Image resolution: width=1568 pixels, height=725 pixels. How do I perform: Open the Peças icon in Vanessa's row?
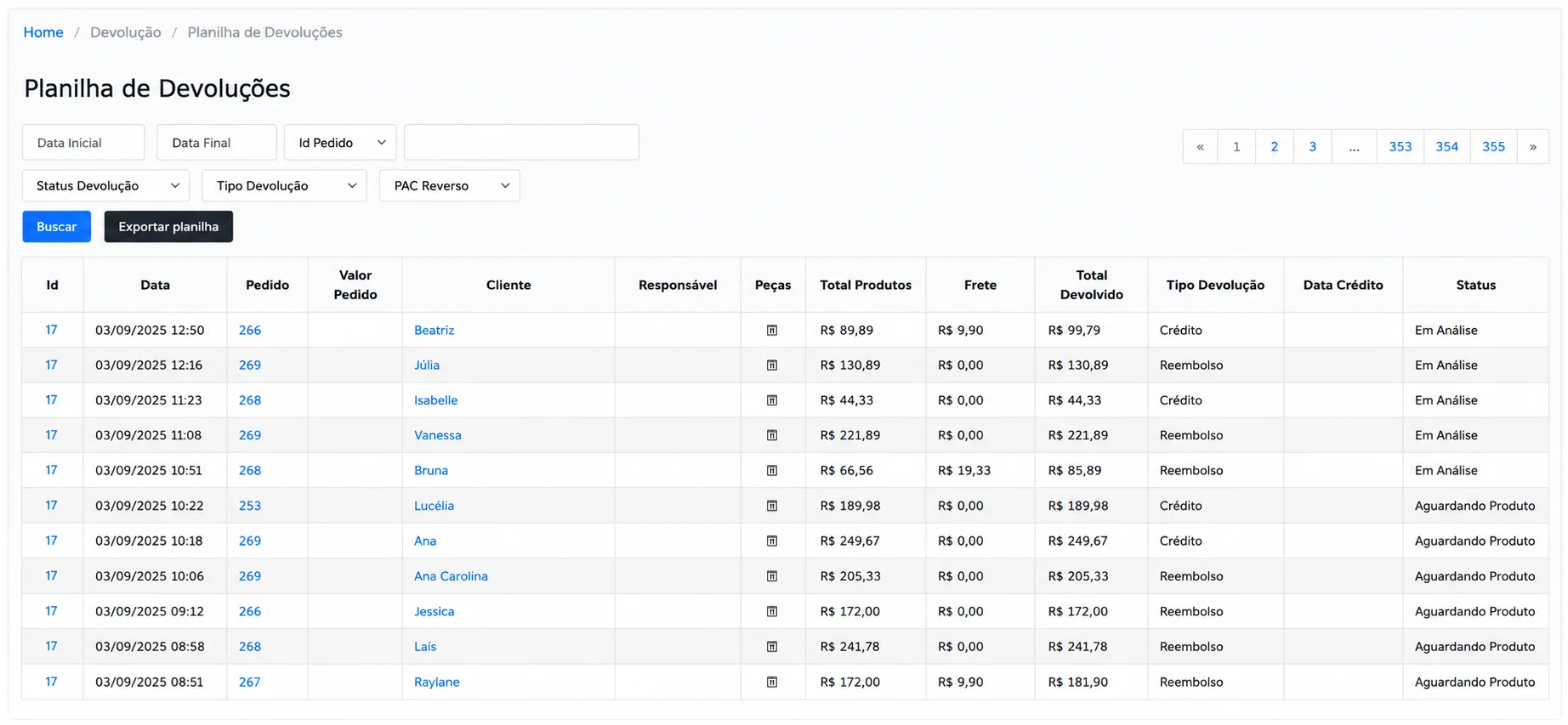pos(772,435)
